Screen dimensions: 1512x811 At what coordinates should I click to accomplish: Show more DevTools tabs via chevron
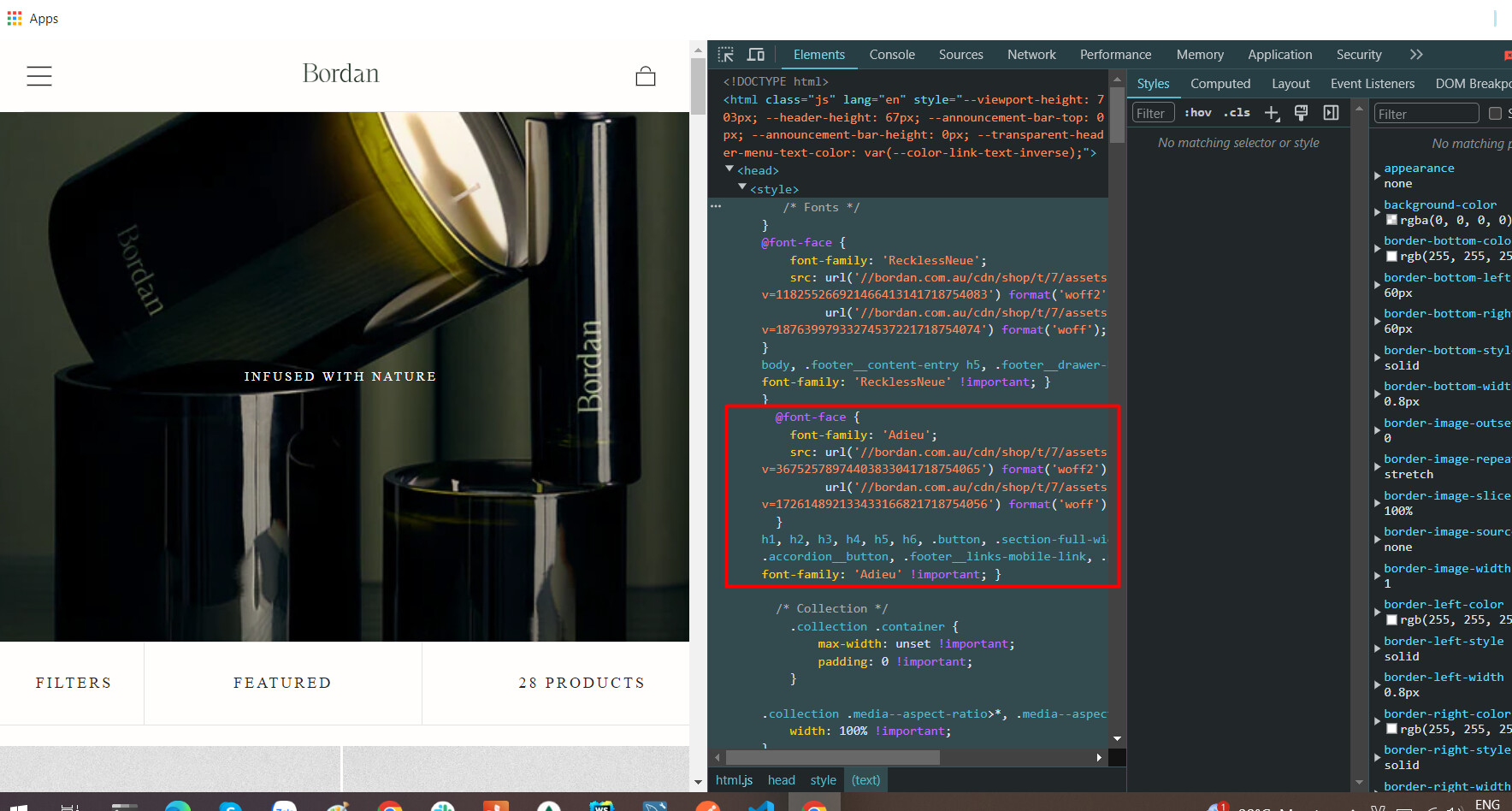pyautogui.click(x=1416, y=55)
